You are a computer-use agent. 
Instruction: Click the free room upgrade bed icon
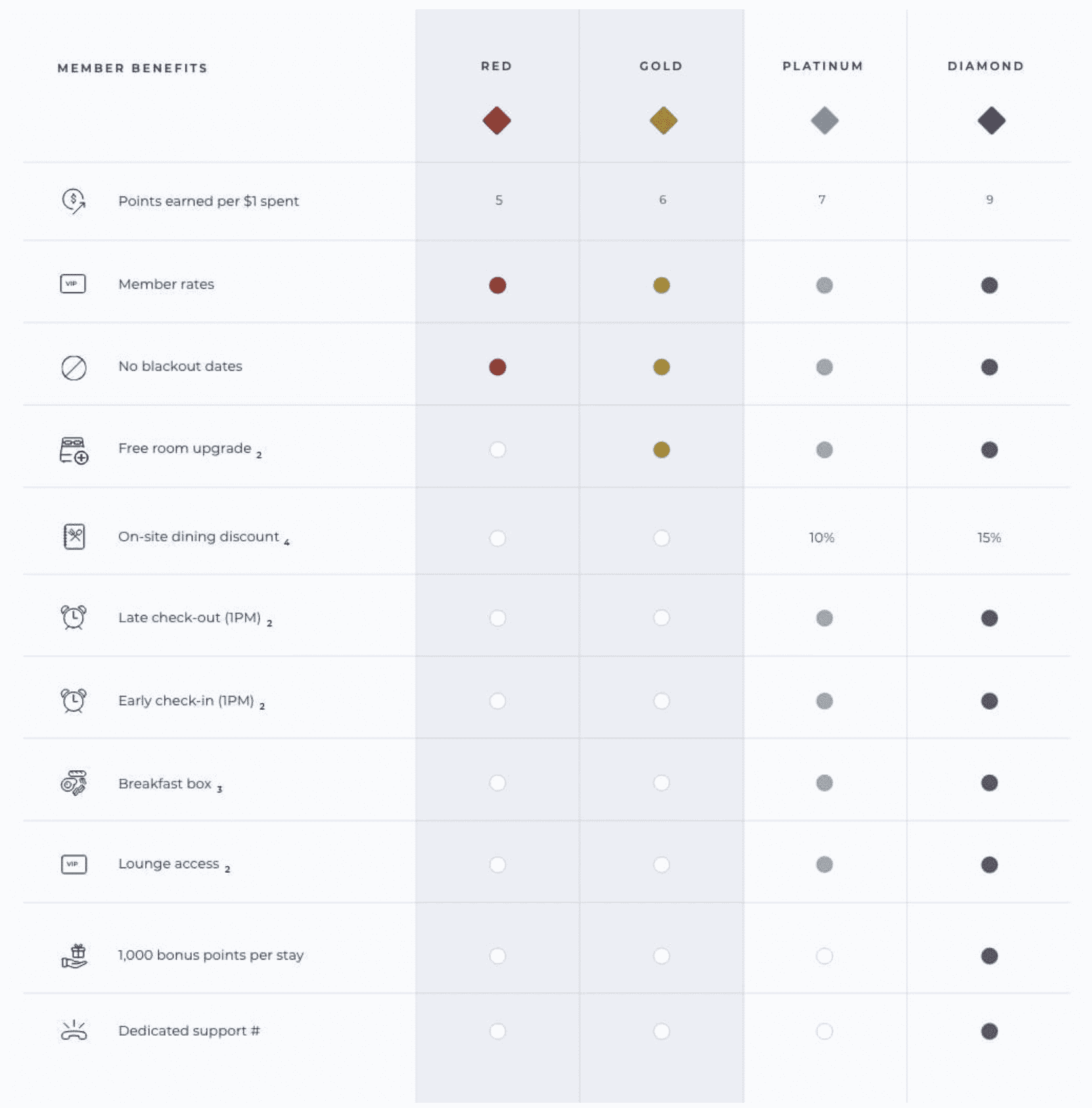pyautogui.click(x=74, y=450)
